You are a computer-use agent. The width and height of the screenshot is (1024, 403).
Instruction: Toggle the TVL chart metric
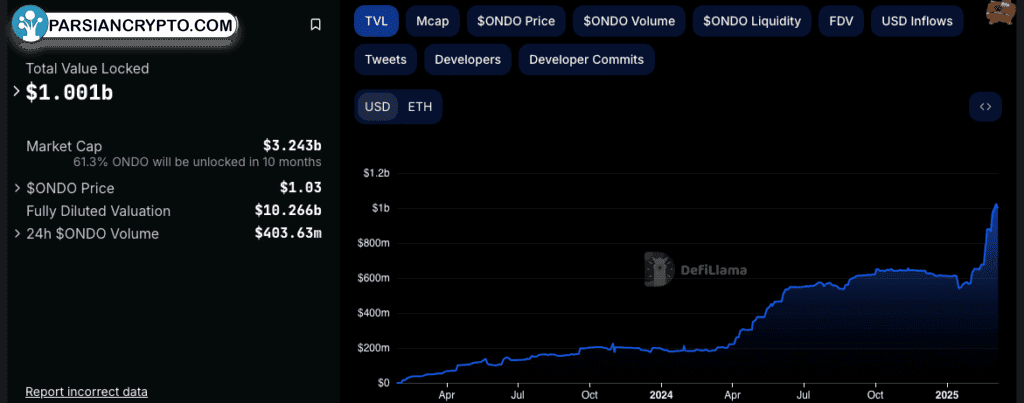[x=376, y=21]
